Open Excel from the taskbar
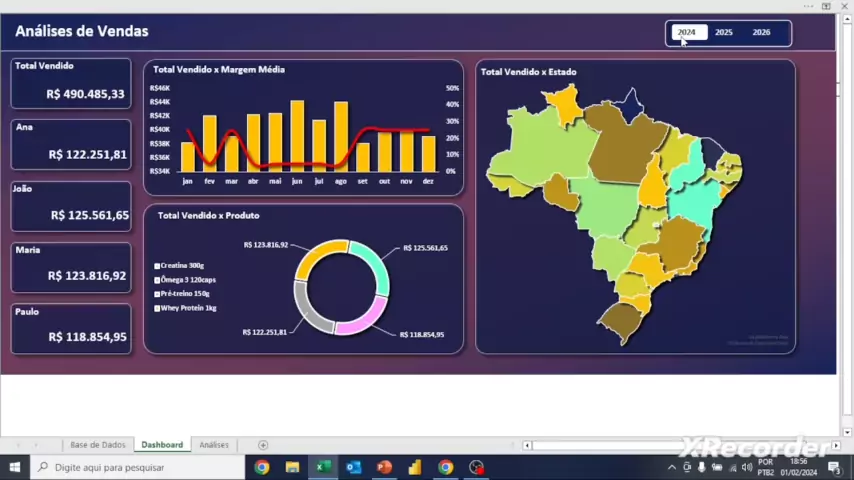 (x=323, y=467)
